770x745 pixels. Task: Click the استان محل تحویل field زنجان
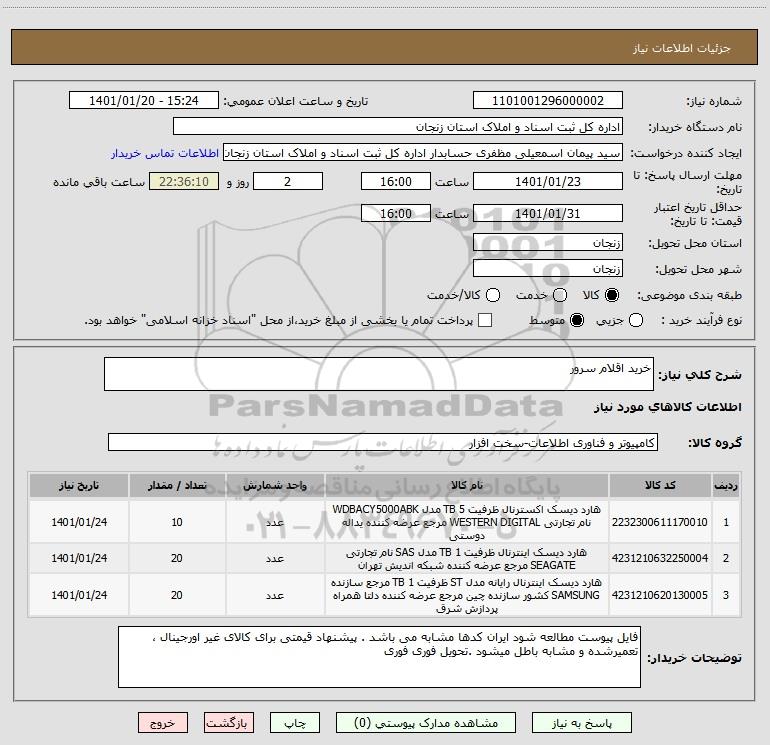(548, 243)
